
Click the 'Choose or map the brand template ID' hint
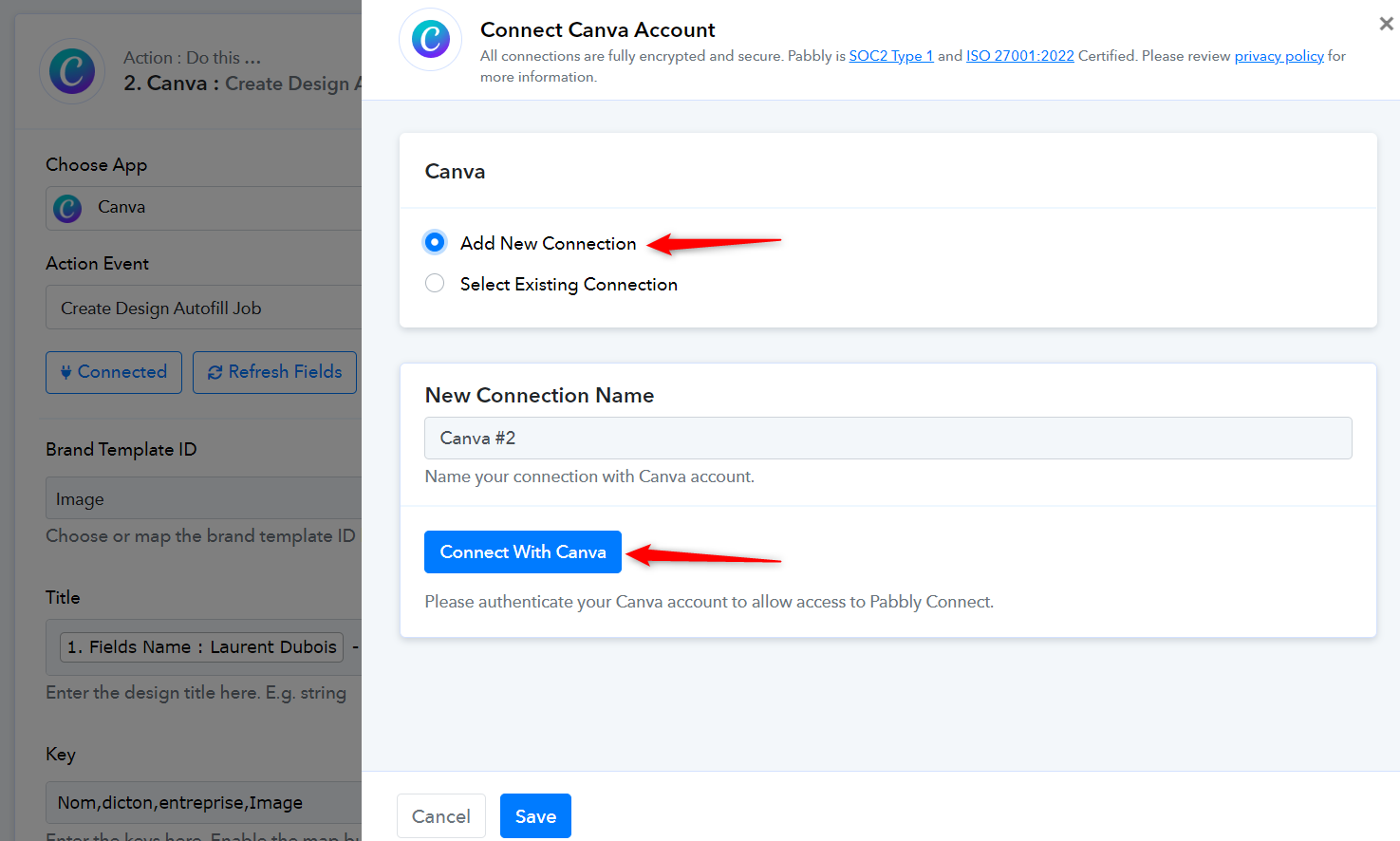click(x=200, y=535)
